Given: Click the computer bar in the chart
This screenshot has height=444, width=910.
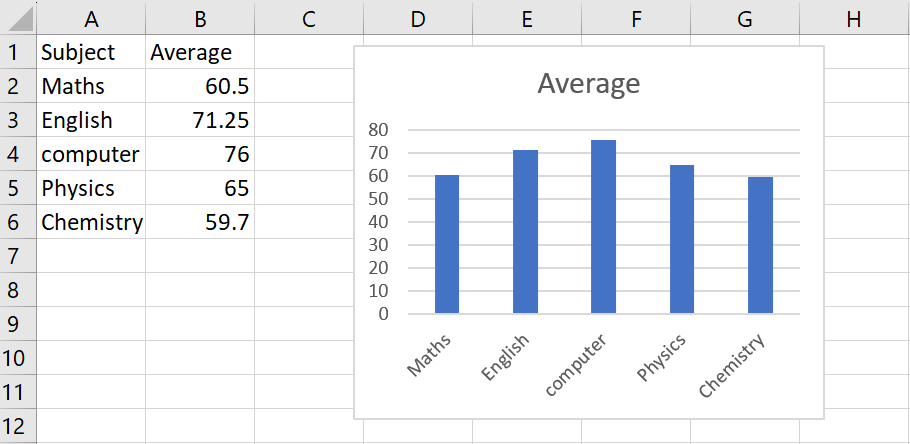Looking at the screenshot, I should 604,226.
